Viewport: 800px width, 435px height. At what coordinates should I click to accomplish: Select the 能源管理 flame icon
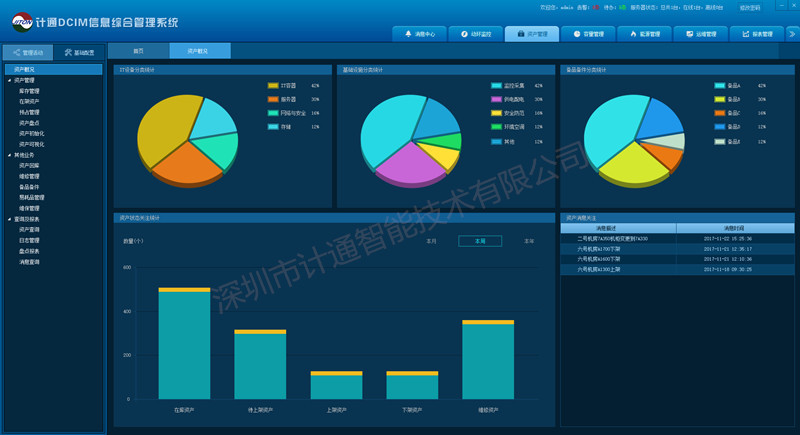(x=632, y=34)
